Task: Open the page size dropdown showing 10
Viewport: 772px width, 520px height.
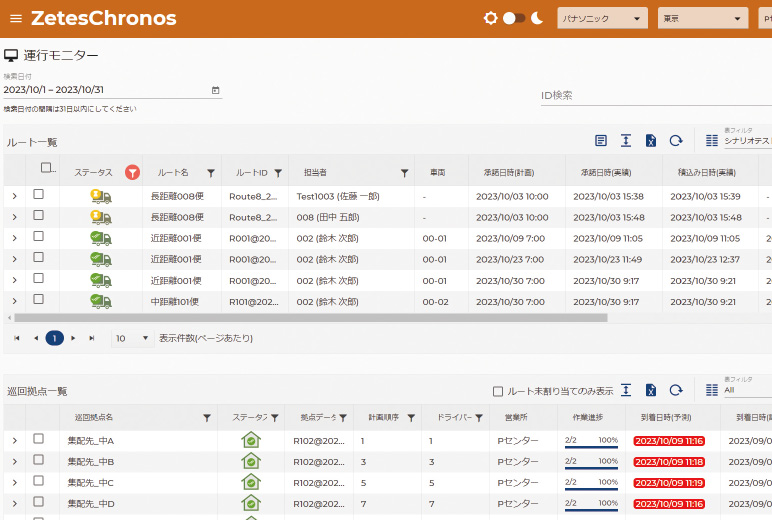Action: 131,338
